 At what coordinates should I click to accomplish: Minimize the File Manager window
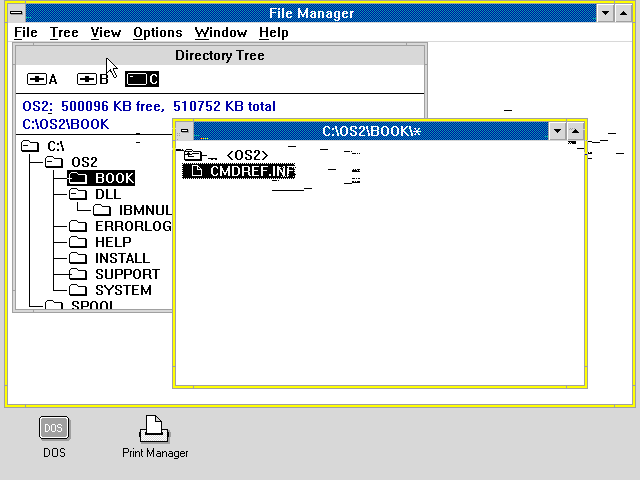click(606, 13)
